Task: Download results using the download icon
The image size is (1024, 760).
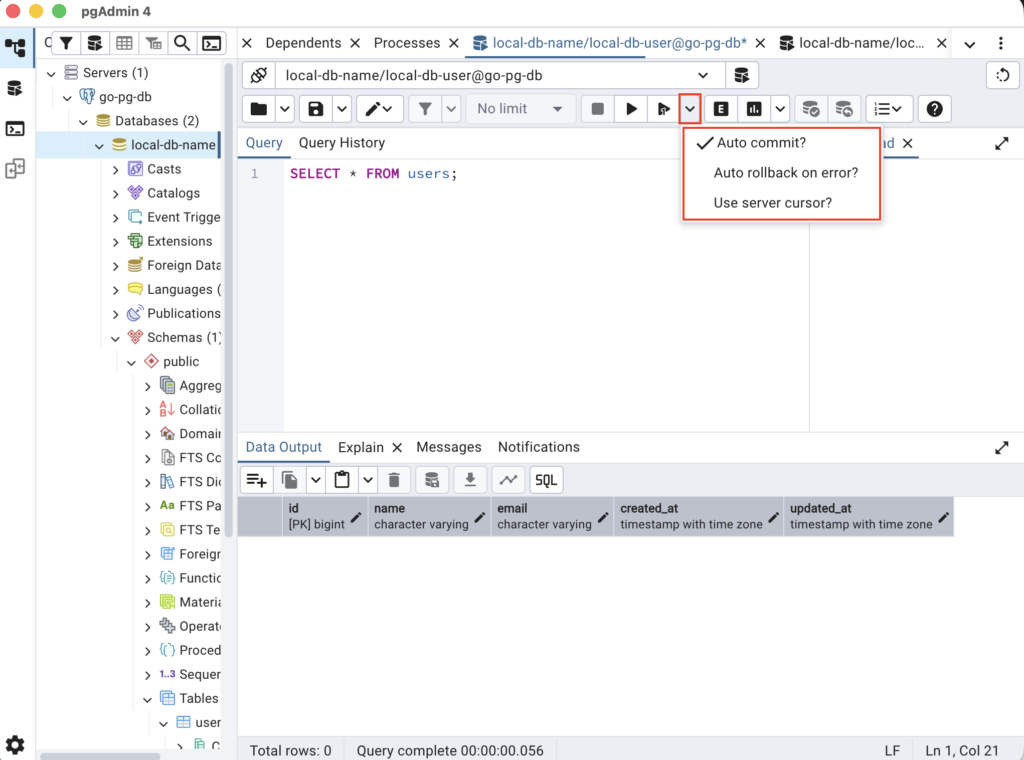Action: (469, 480)
